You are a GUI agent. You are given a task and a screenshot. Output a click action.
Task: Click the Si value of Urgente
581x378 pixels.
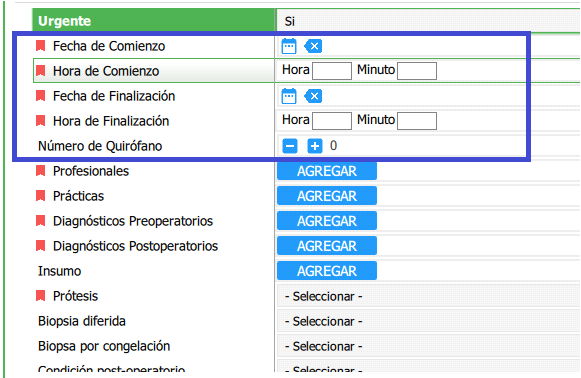(289, 21)
